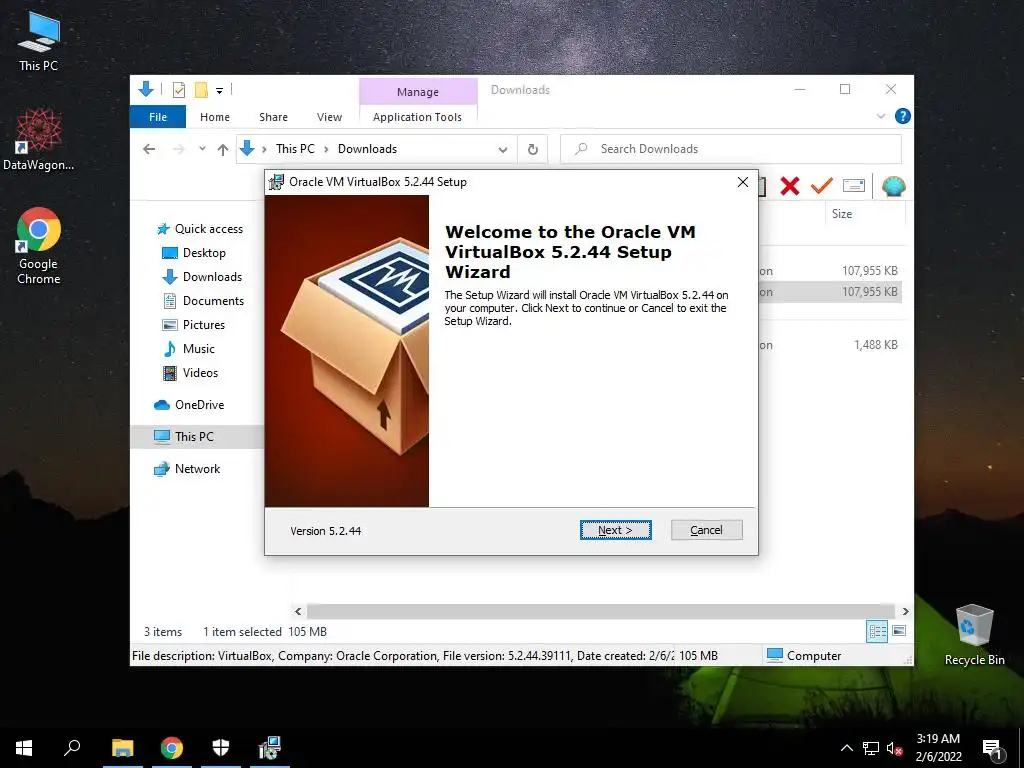Switch to the View ribbon tab

(x=329, y=117)
